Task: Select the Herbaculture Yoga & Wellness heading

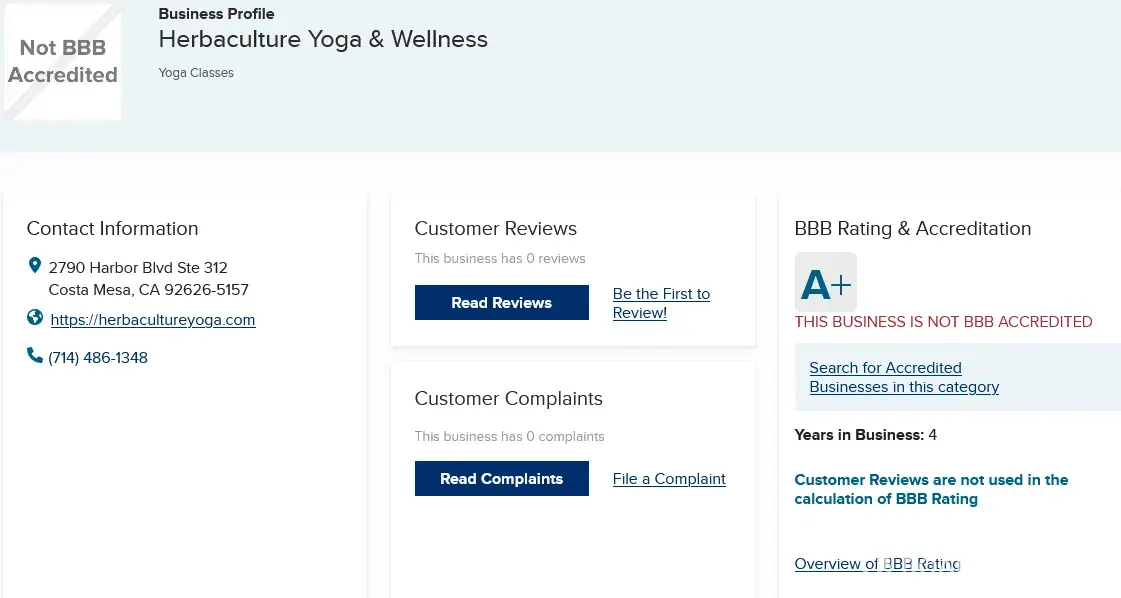Action: click(x=323, y=40)
